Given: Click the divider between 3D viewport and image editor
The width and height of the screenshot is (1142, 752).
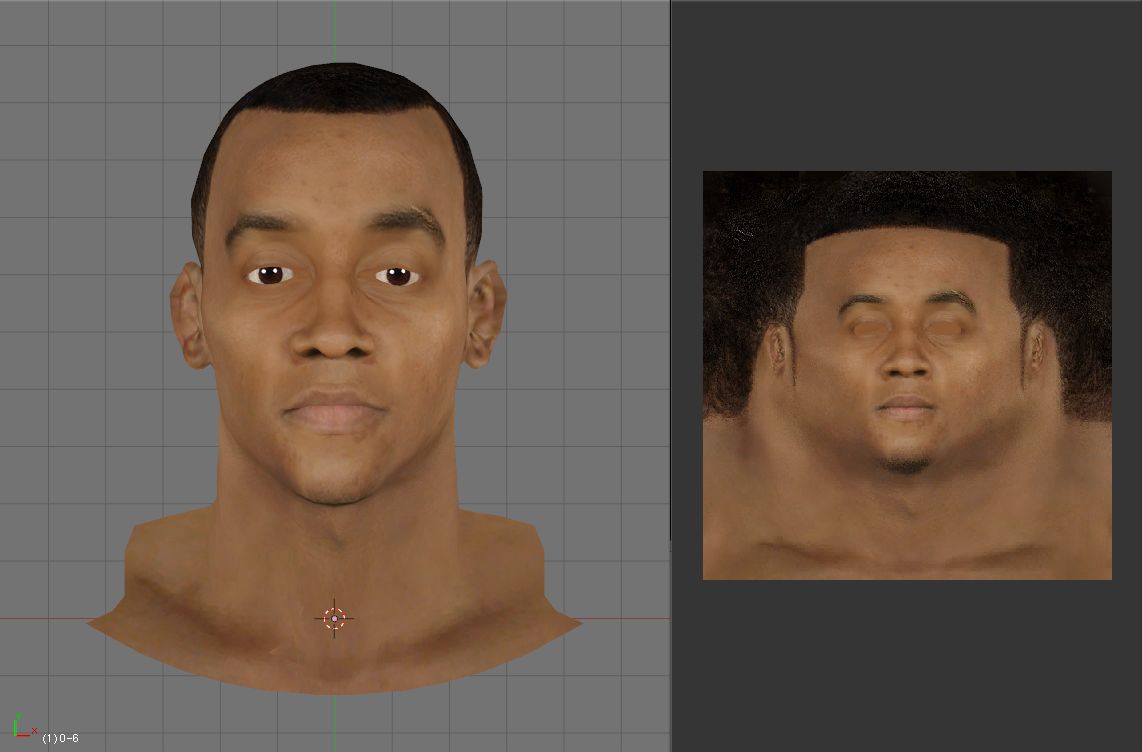Looking at the screenshot, I should 670,376.
